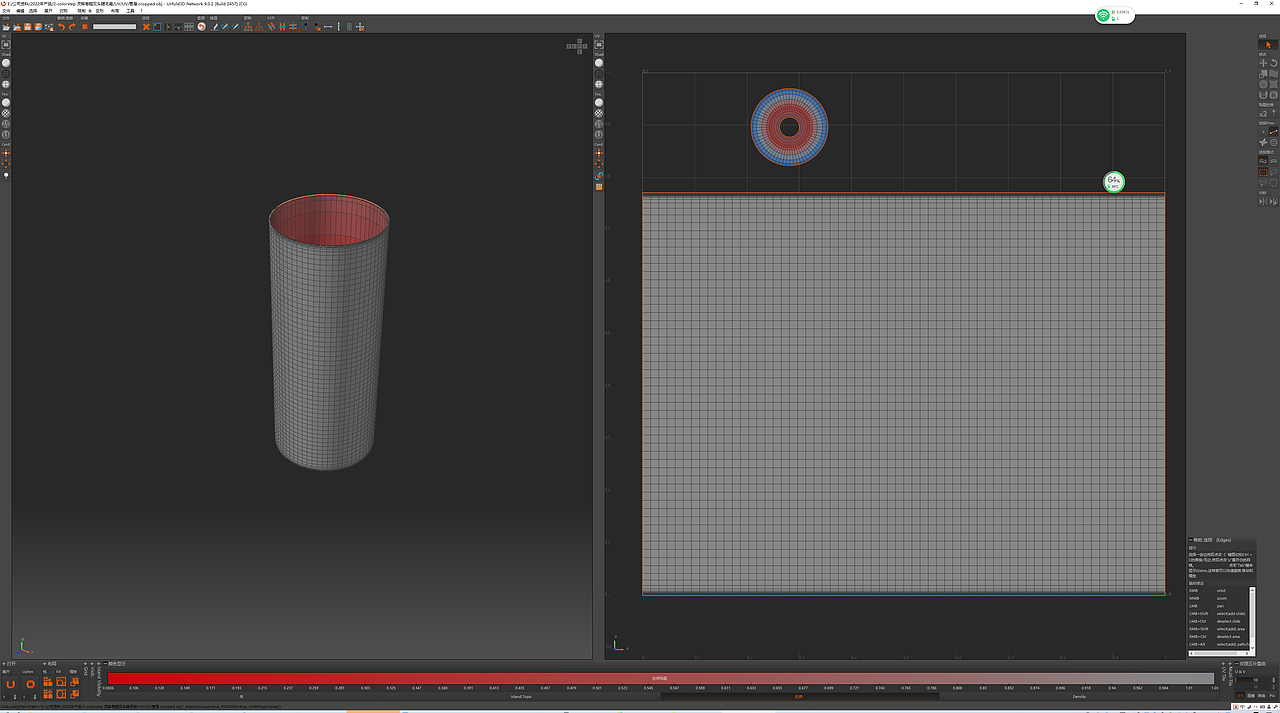Click the 3D viewport navigation cross gizmo

(579, 45)
